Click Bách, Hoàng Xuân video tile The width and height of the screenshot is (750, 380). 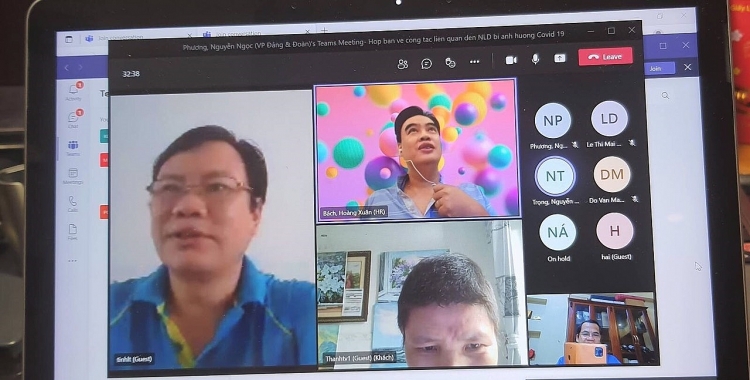point(417,149)
